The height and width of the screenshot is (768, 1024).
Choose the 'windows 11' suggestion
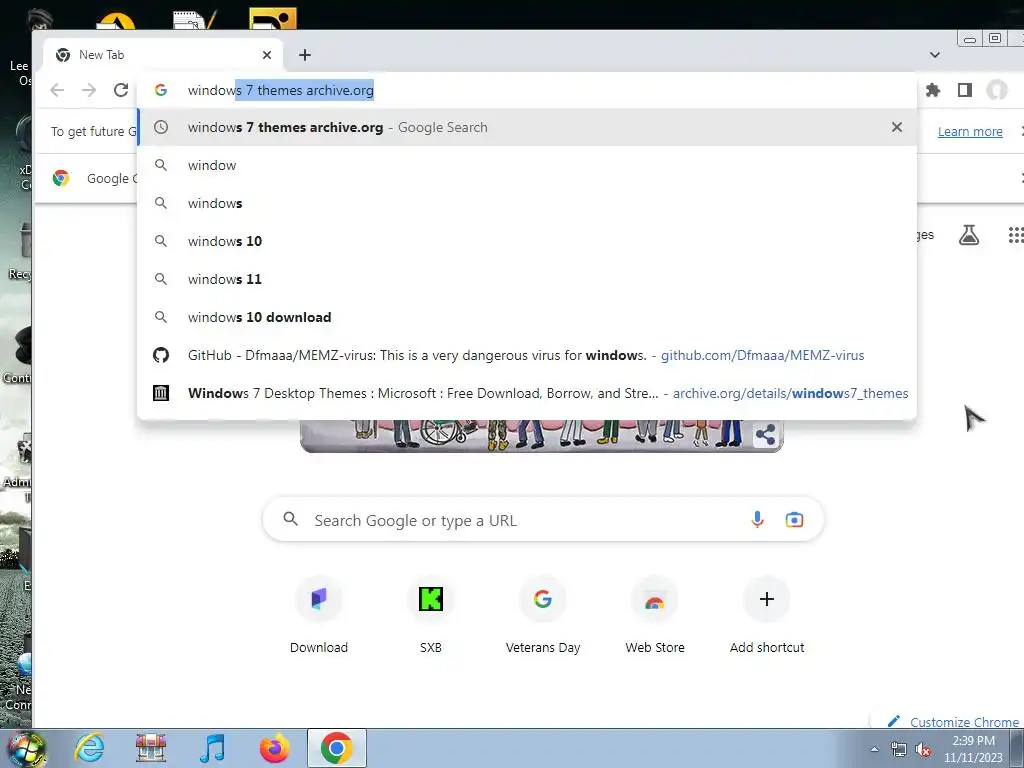click(x=527, y=279)
